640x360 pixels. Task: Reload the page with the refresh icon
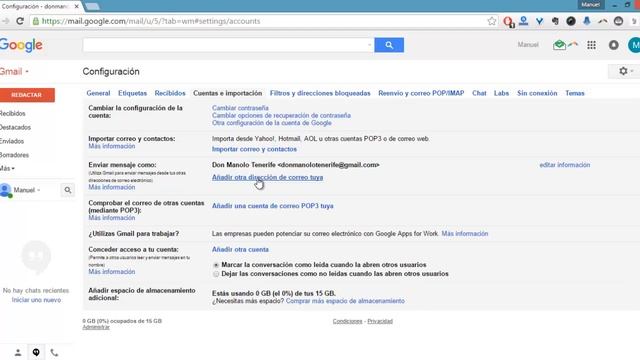20,21
